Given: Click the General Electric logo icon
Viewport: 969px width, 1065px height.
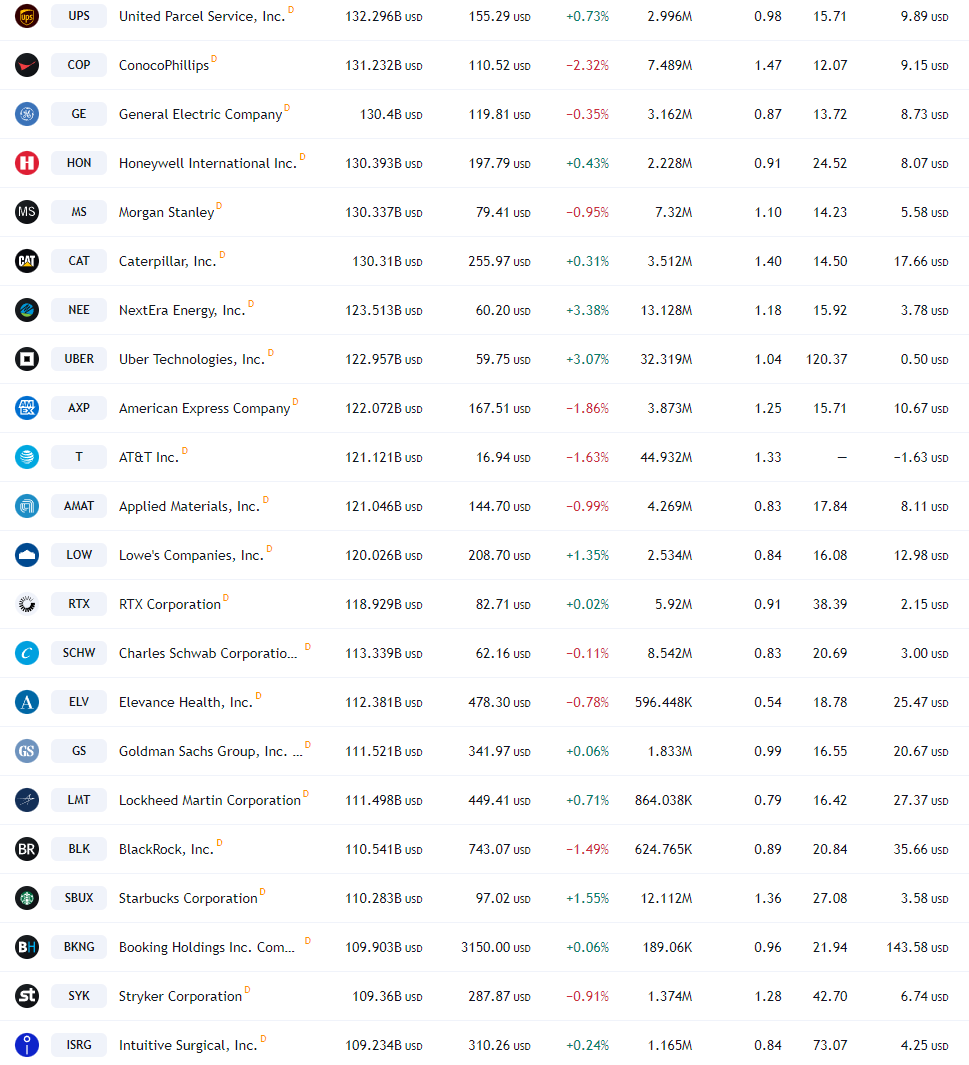Looking at the screenshot, I should 27,114.
